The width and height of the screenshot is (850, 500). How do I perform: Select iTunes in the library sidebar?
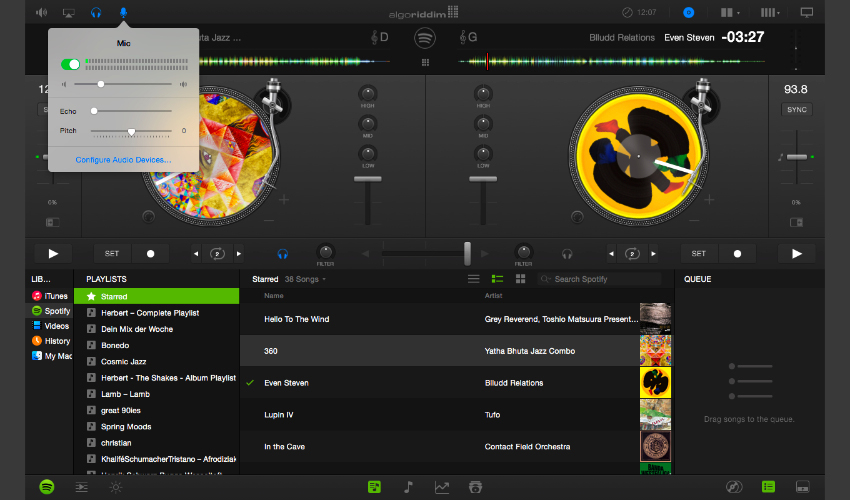(51, 296)
